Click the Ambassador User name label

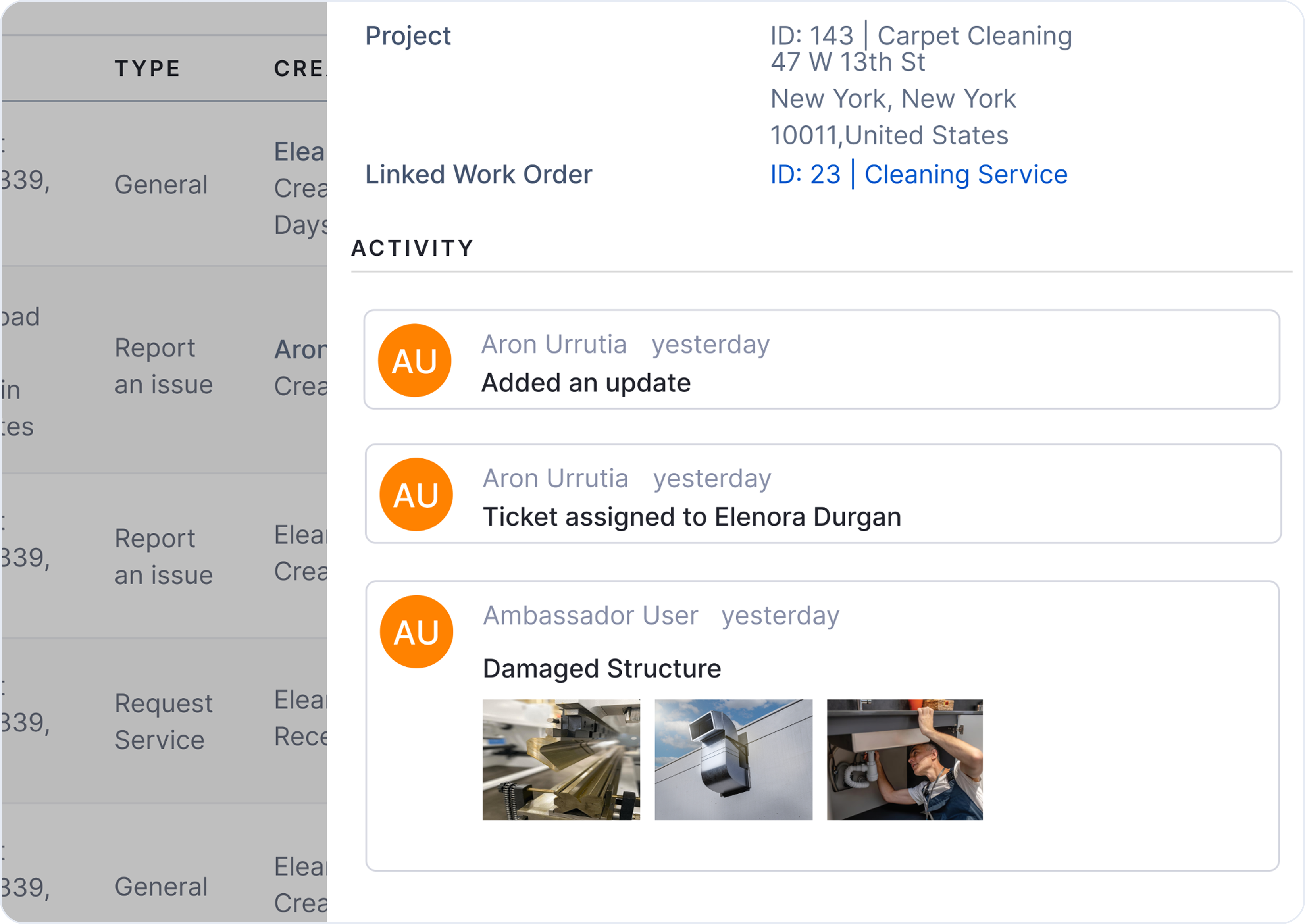[x=590, y=615]
